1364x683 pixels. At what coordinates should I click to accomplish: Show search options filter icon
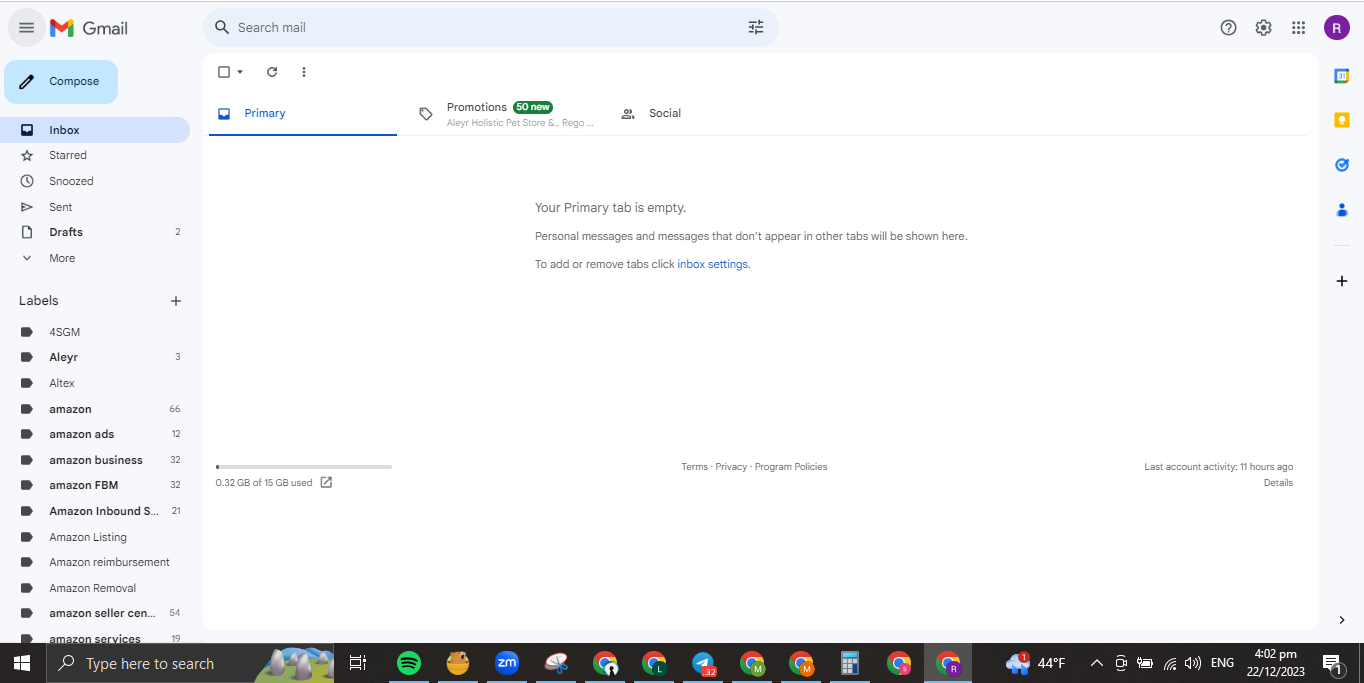point(756,28)
